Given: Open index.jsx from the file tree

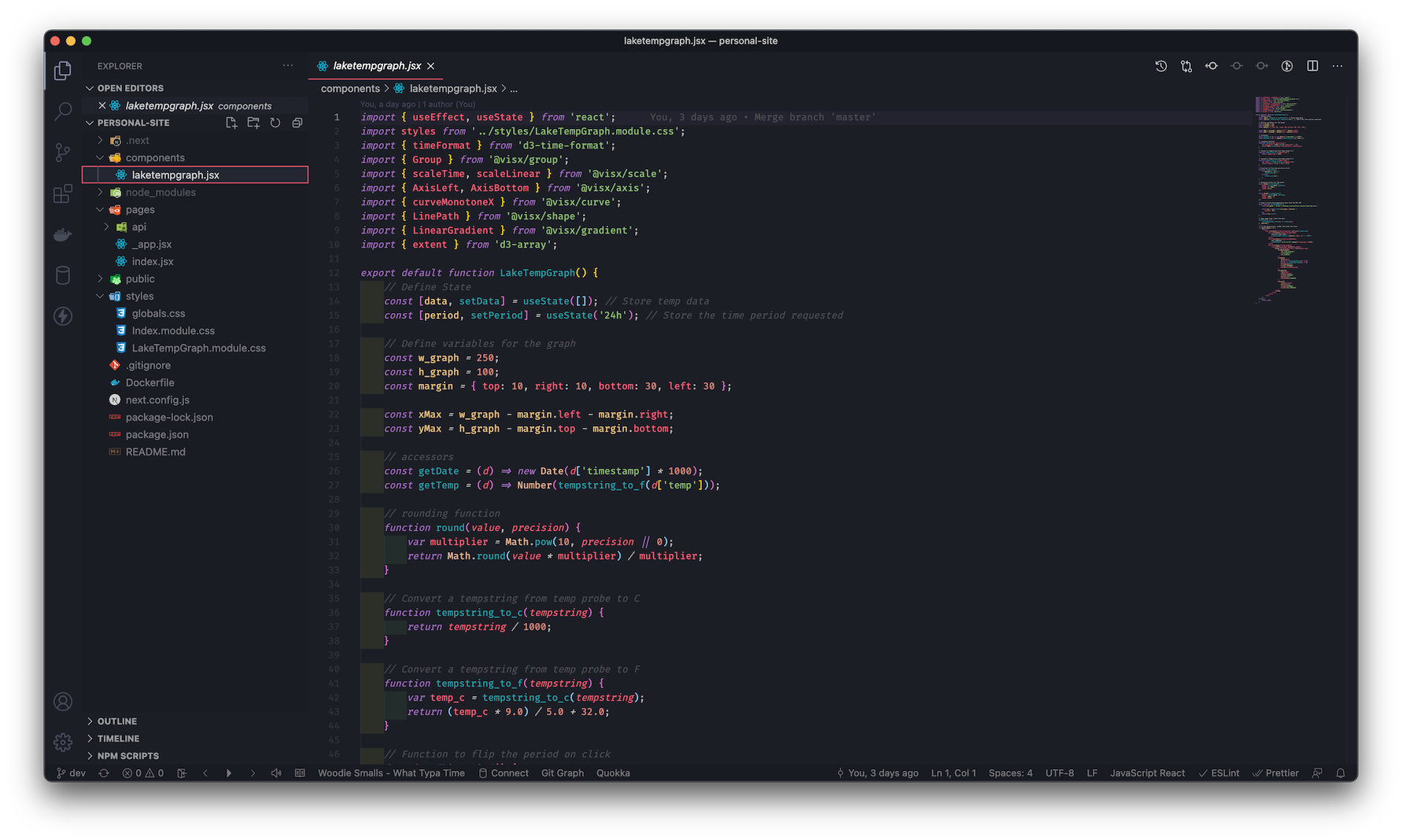Looking at the screenshot, I should pos(153,262).
